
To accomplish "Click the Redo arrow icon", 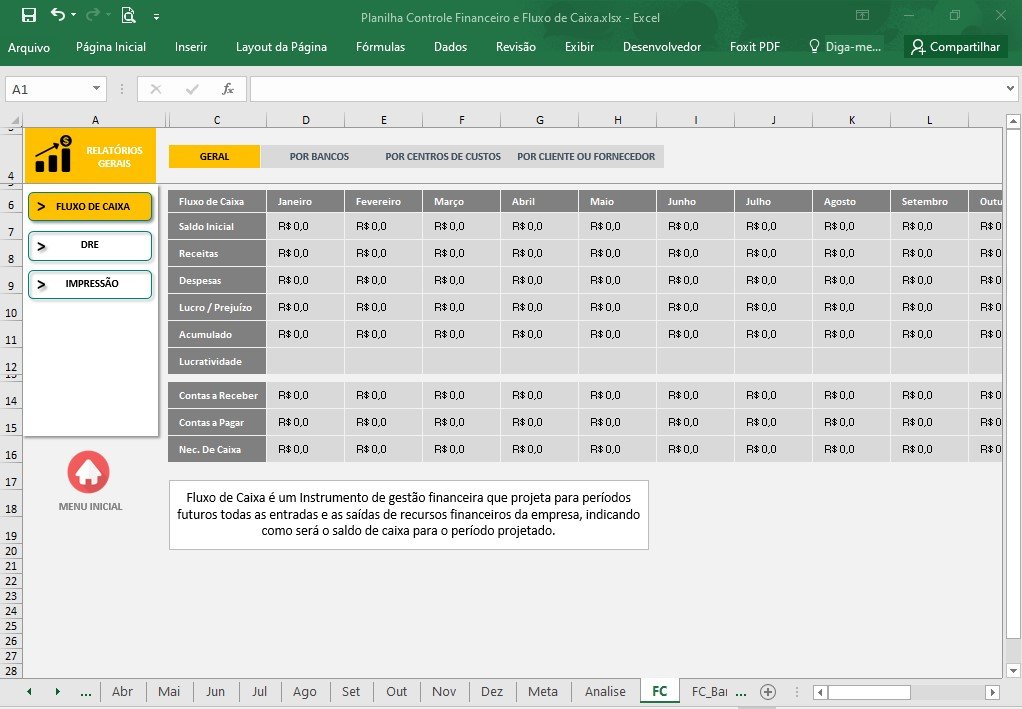I will pyautogui.click(x=93, y=14).
